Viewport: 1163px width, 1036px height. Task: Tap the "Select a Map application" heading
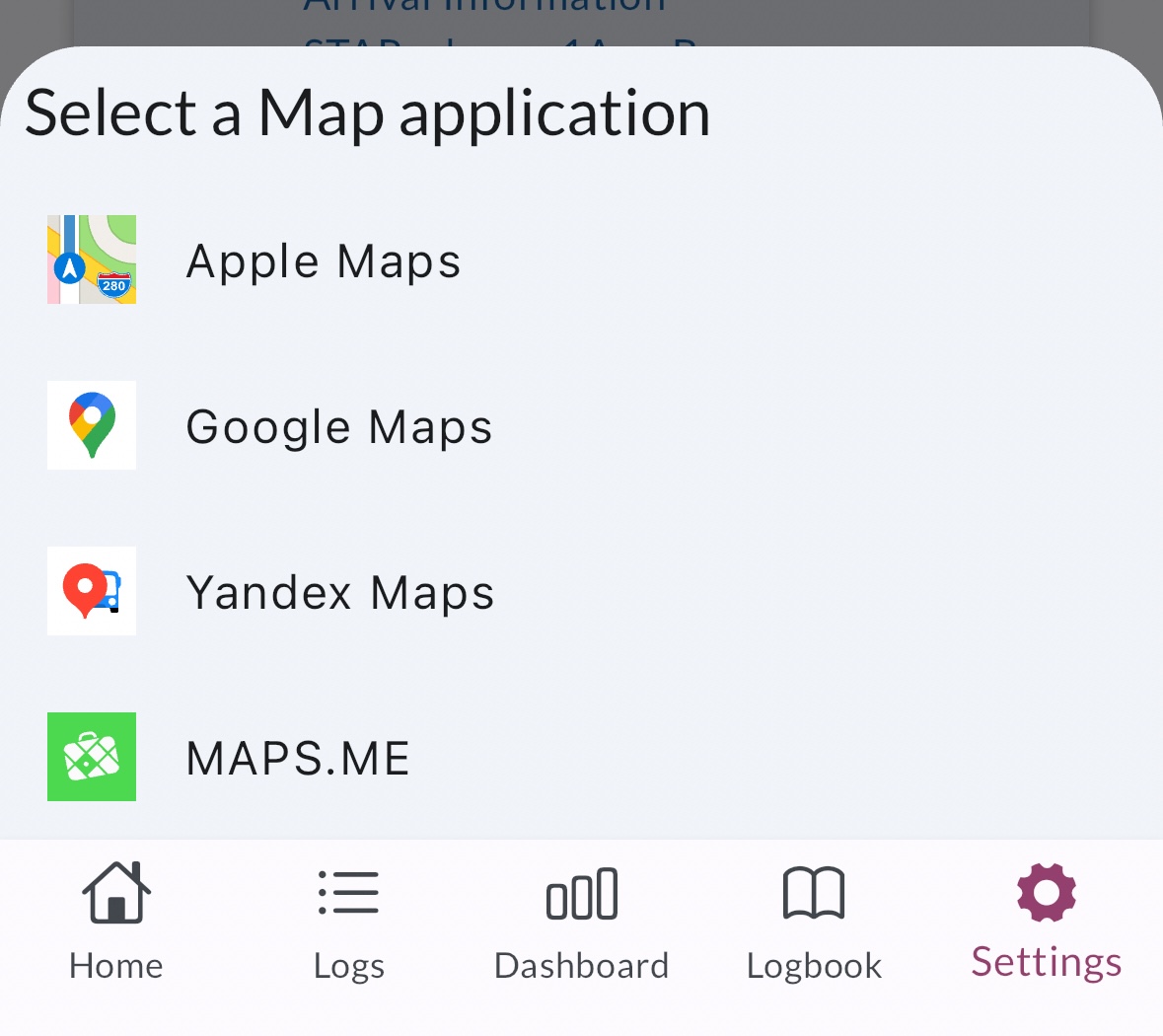tap(367, 112)
